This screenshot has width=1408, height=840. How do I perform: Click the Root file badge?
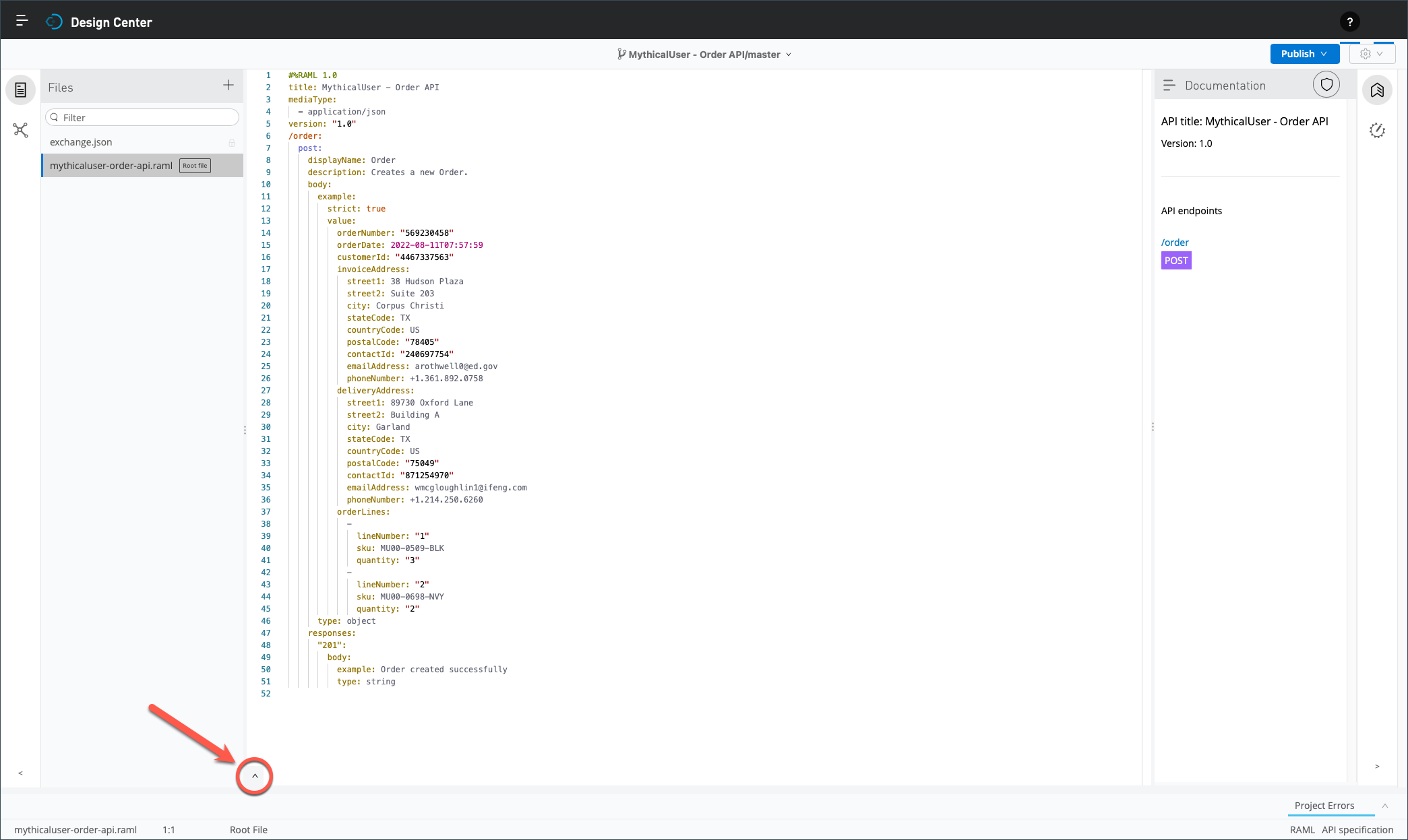coord(195,166)
